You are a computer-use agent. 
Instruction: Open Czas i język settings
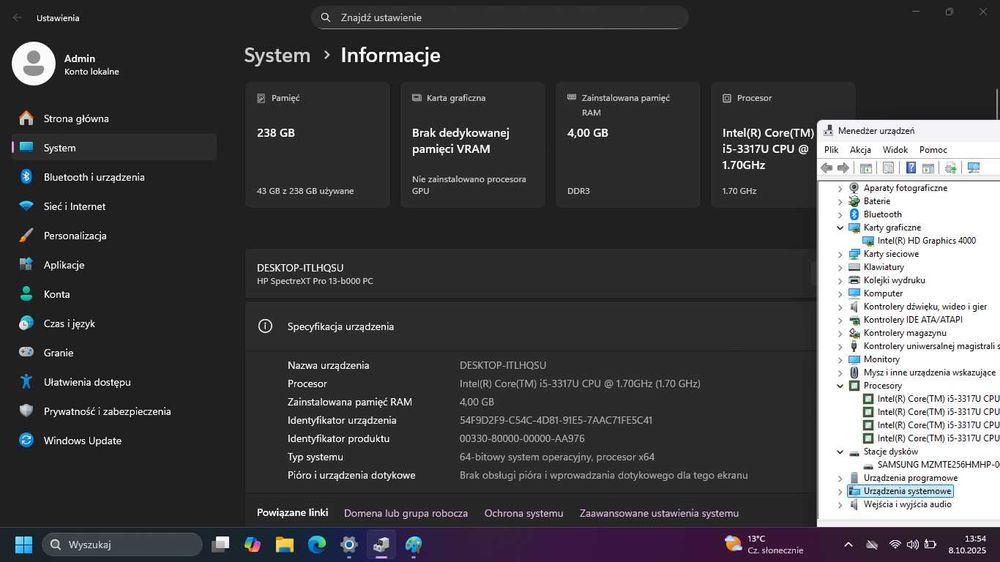[114, 324]
